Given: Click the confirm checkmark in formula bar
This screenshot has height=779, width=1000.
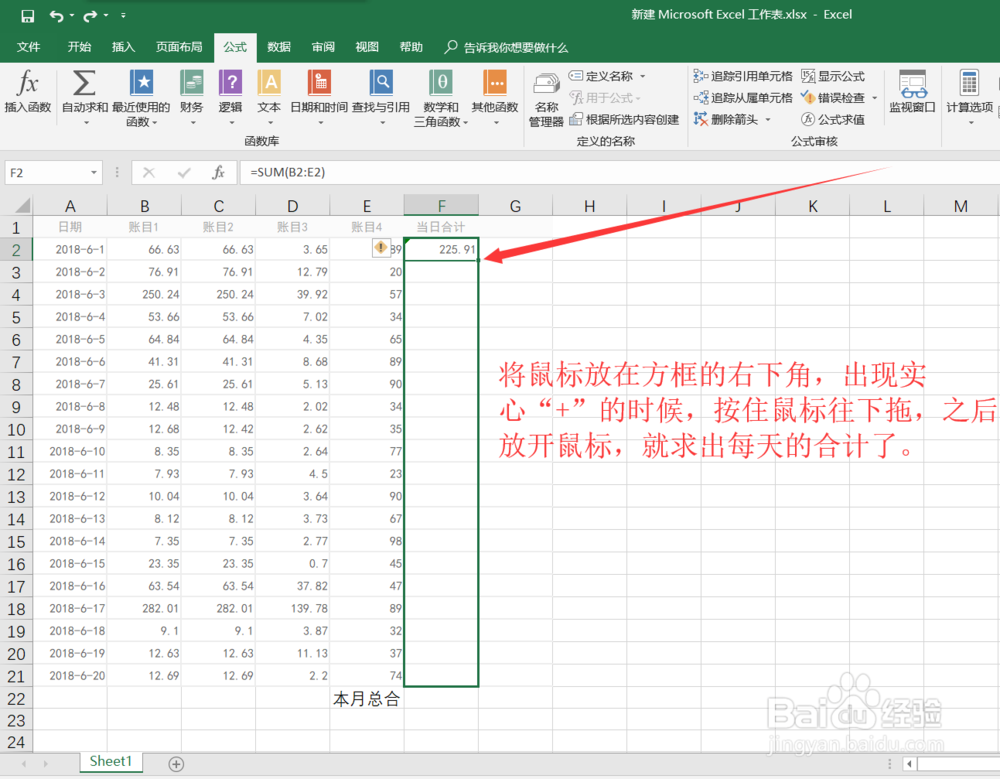Looking at the screenshot, I should point(184,172).
